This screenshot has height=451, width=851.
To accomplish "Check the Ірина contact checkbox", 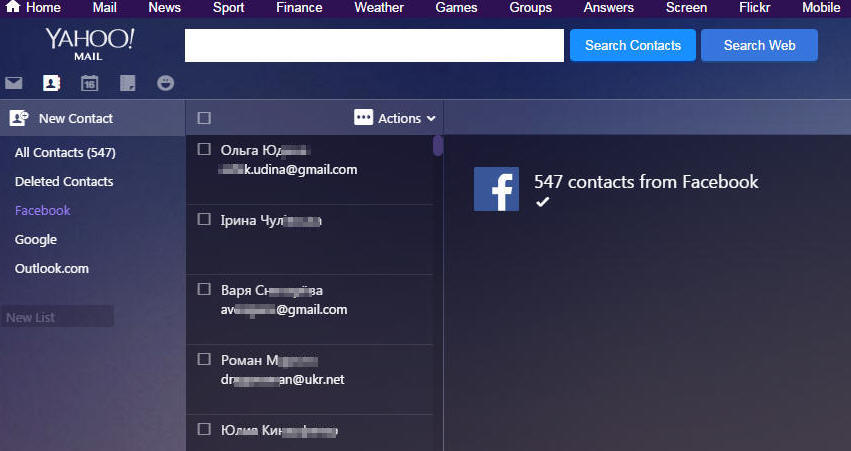I will [204, 219].
